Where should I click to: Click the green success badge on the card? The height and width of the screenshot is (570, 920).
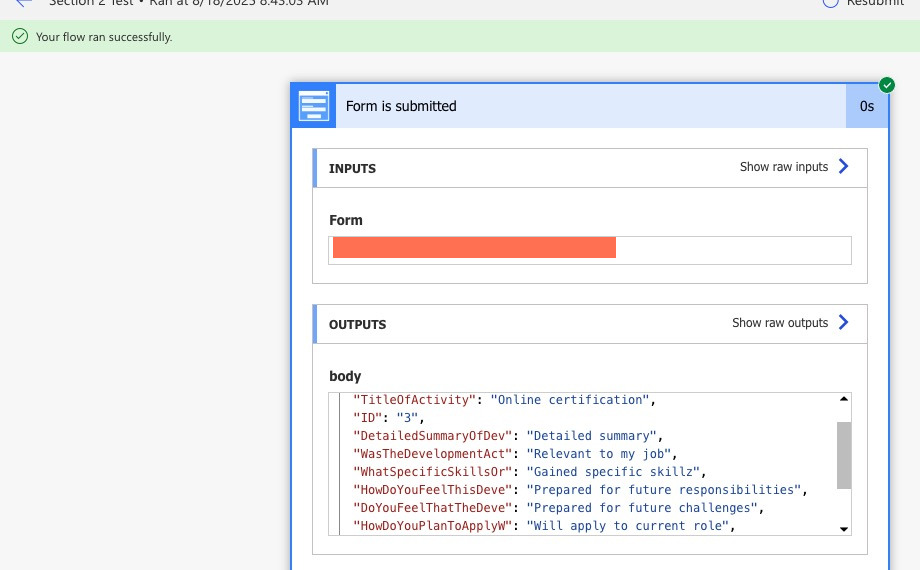886,85
